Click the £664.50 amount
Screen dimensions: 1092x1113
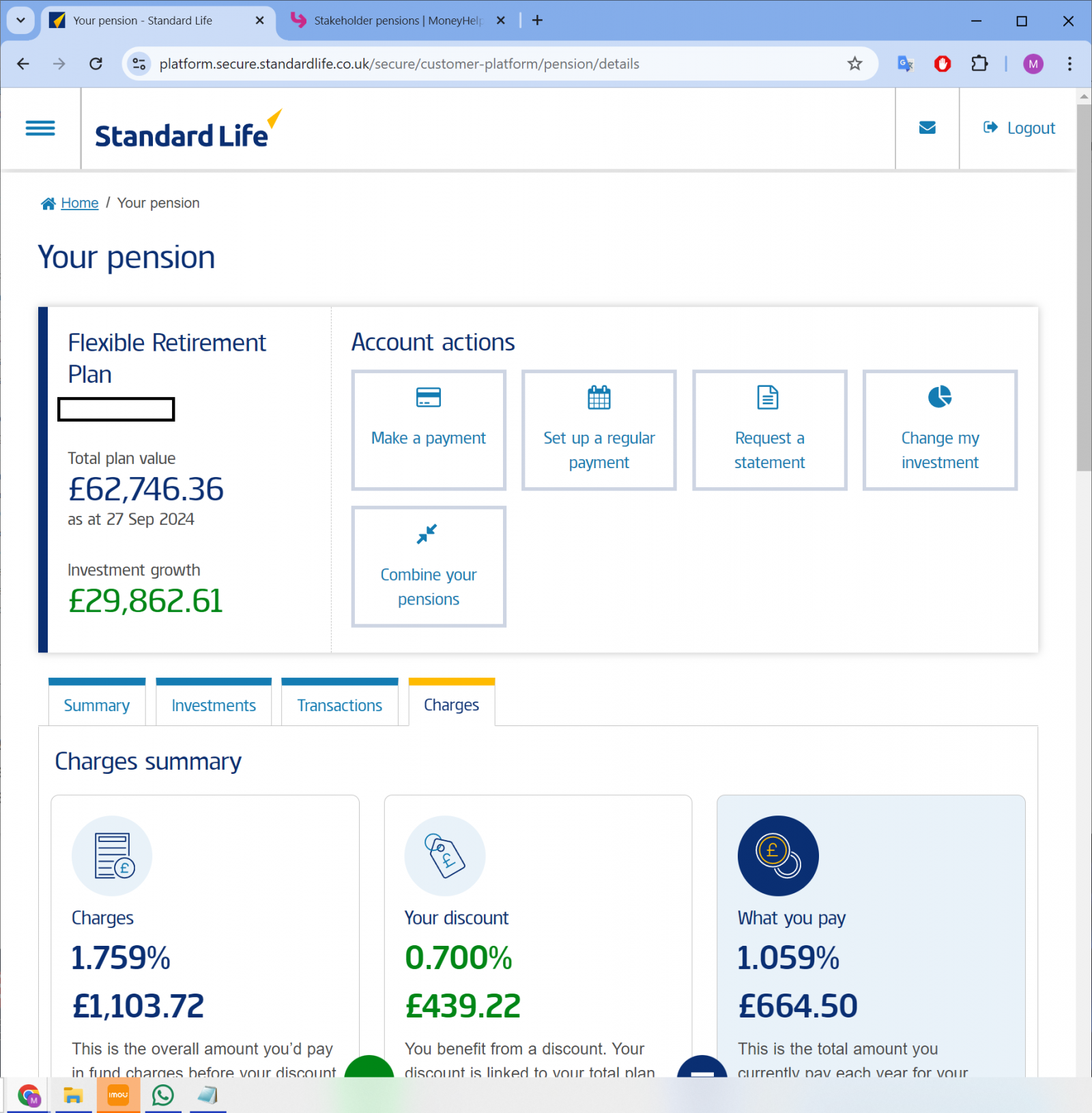click(x=798, y=1006)
